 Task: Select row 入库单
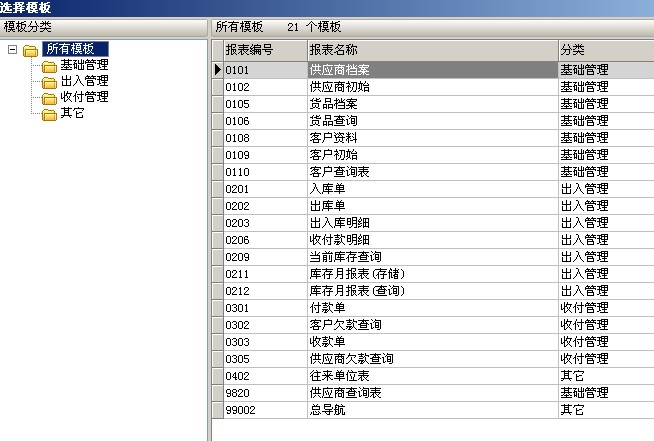coord(433,189)
